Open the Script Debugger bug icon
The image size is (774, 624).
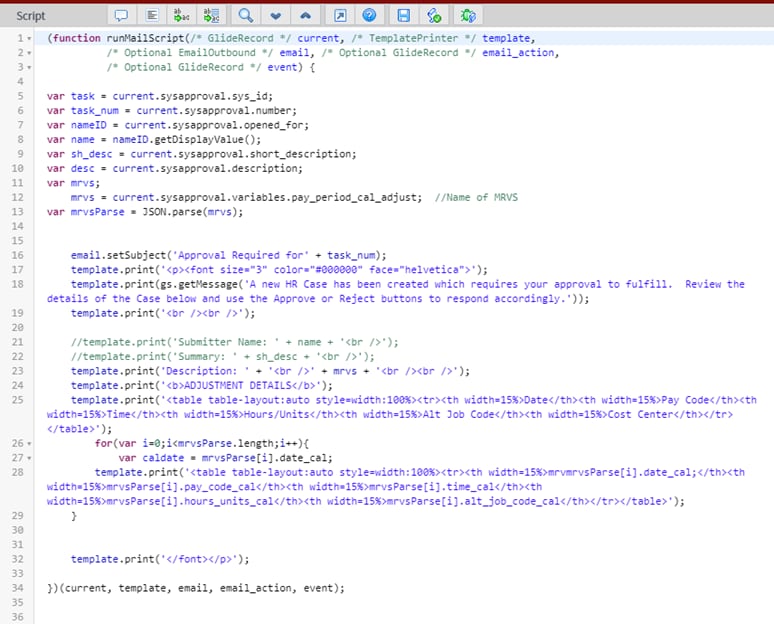pyautogui.click(x=467, y=15)
